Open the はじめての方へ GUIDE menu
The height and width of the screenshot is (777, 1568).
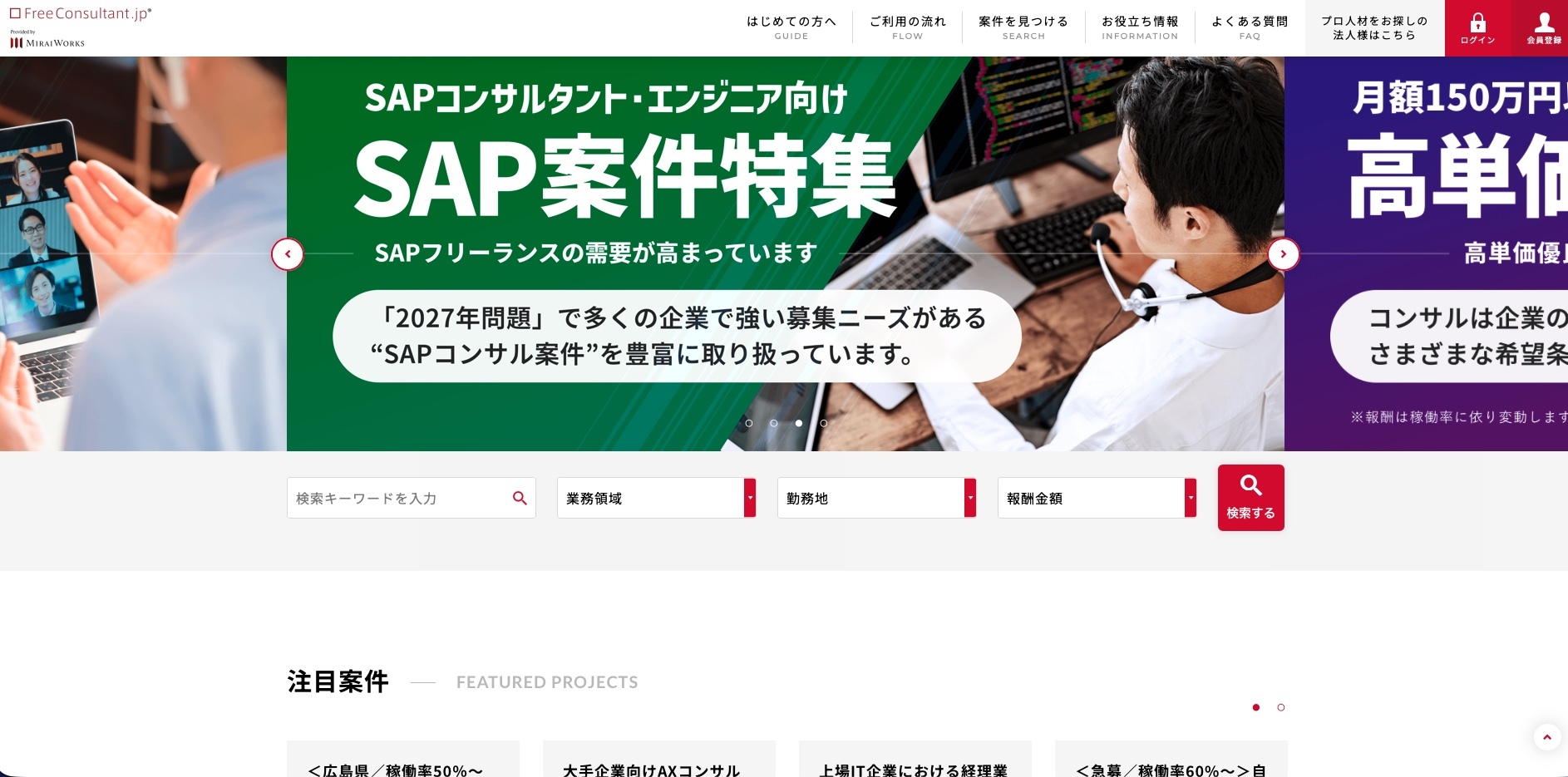point(791,27)
